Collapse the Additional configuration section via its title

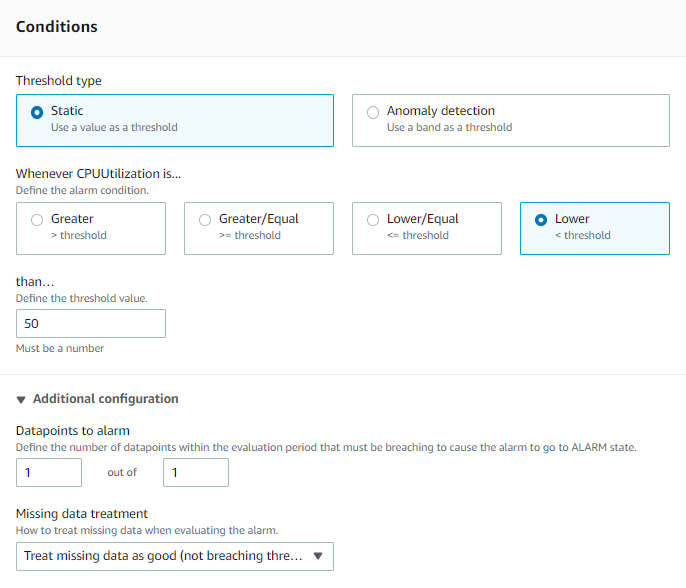click(105, 399)
